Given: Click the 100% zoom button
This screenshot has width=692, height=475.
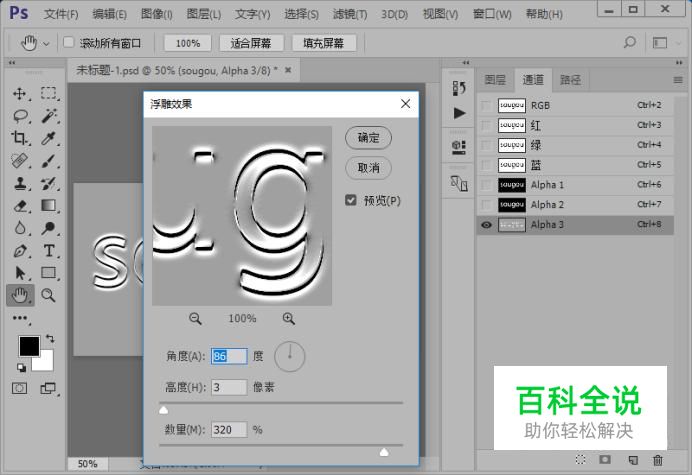Looking at the screenshot, I should [188, 43].
